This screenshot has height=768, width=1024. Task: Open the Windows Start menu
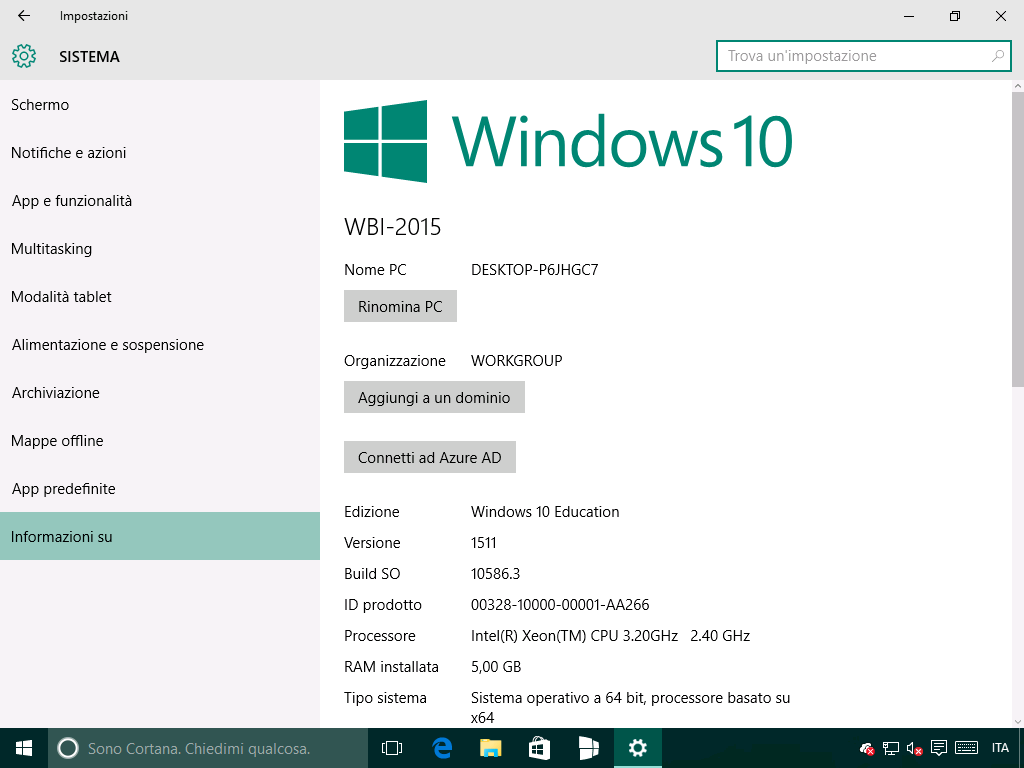click(24, 748)
